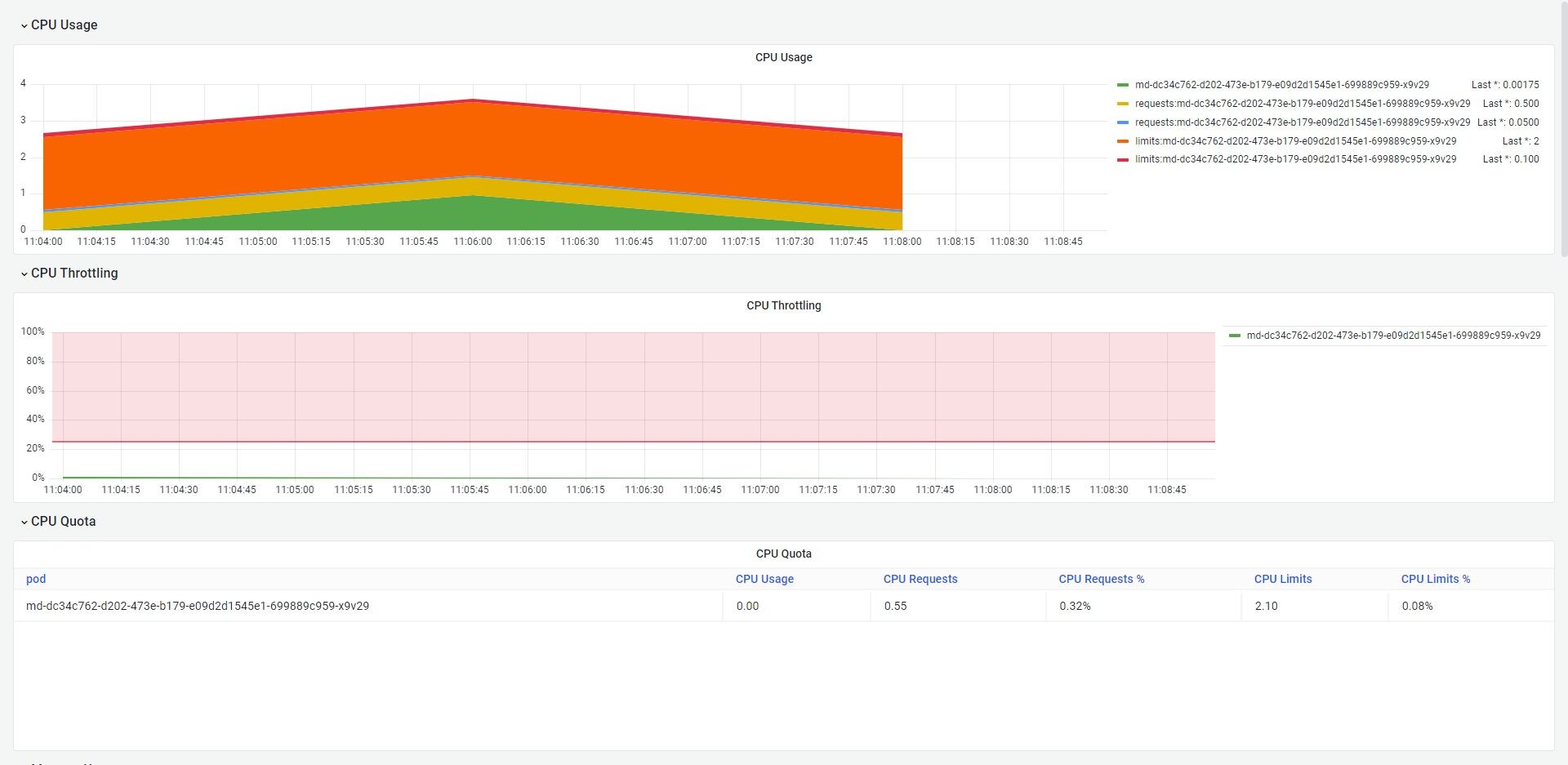The image size is (1568, 765).
Task: Click the 2.10 CPU Limits table cell
Action: point(1315,606)
